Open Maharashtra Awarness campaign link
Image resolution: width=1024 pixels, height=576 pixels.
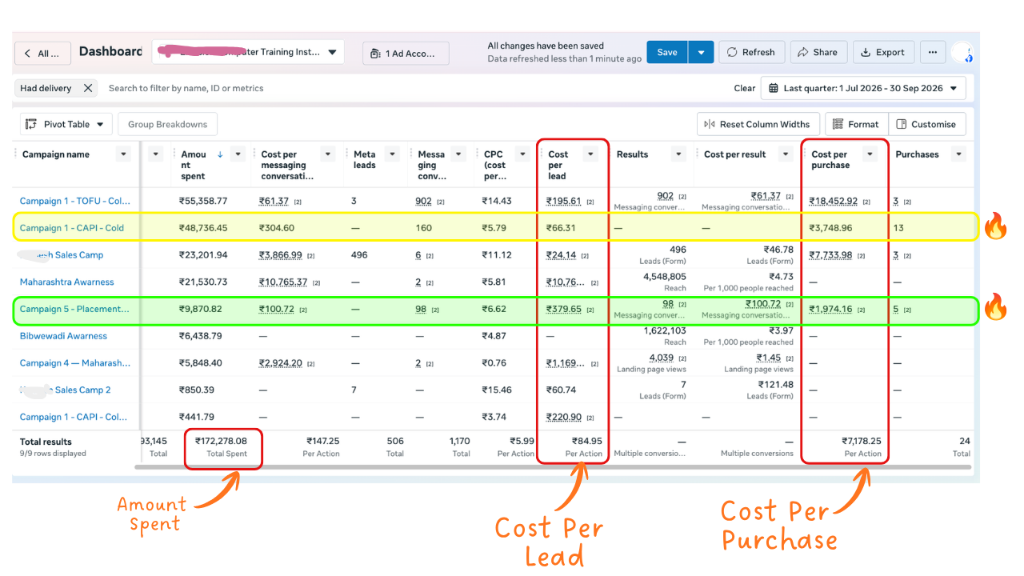(67, 282)
